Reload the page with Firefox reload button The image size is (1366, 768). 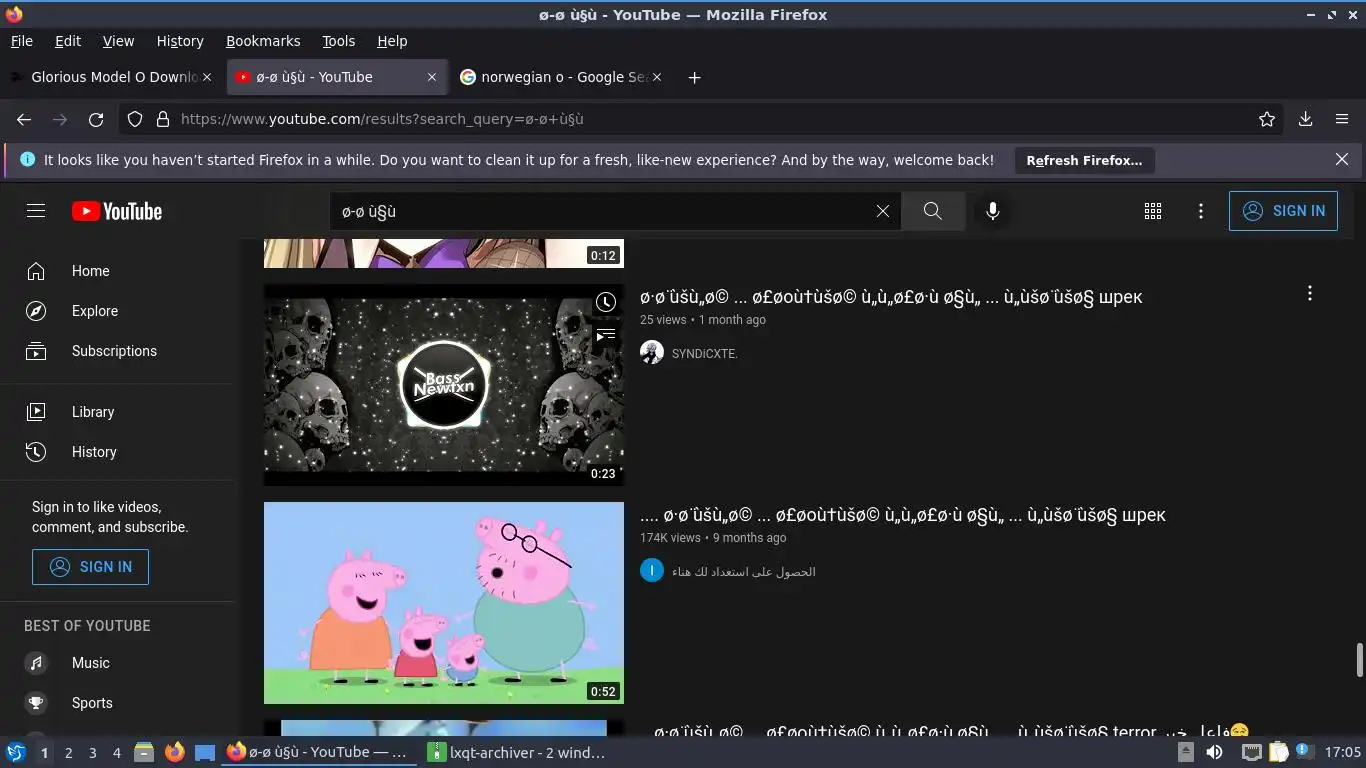[96, 119]
